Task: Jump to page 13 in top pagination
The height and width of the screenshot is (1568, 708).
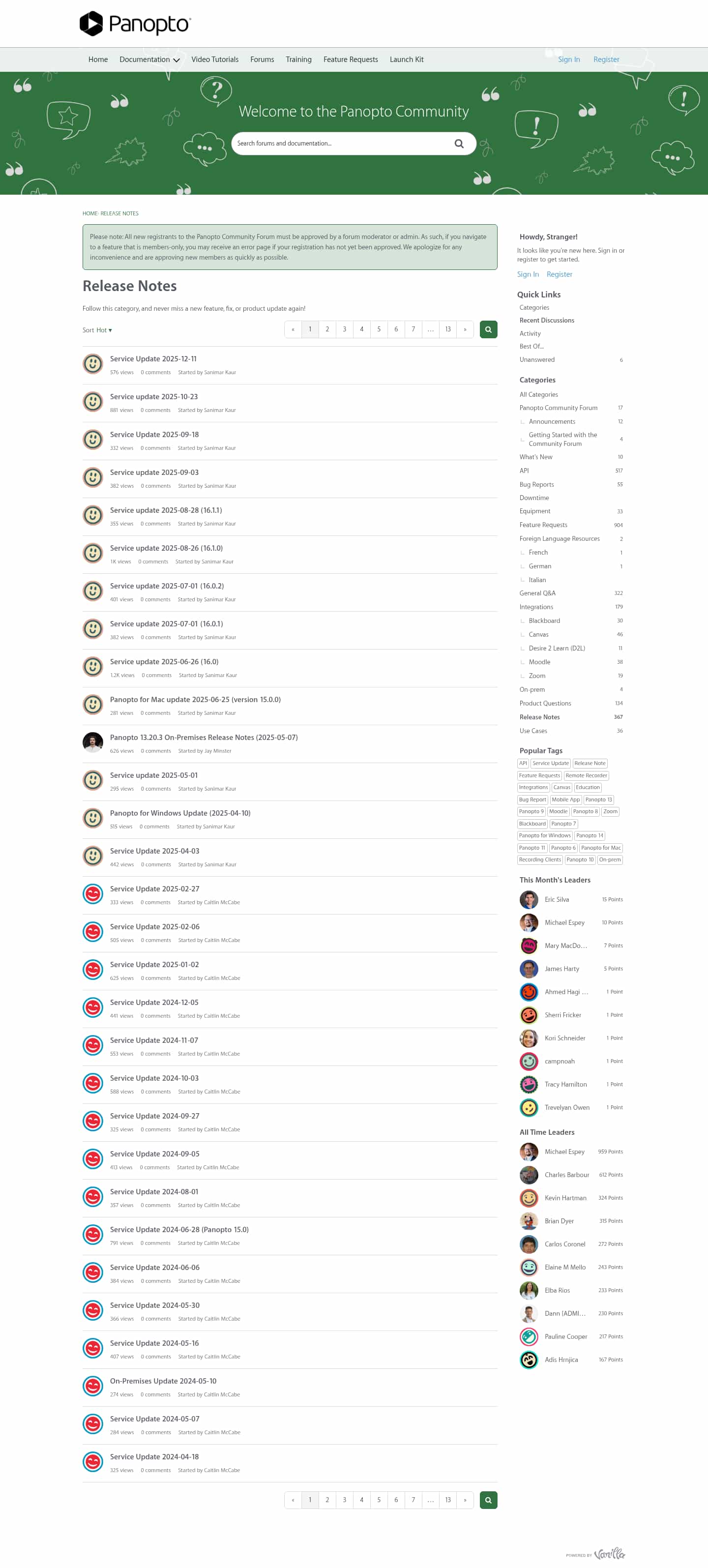Action: pyautogui.click(x=448, y=329)
